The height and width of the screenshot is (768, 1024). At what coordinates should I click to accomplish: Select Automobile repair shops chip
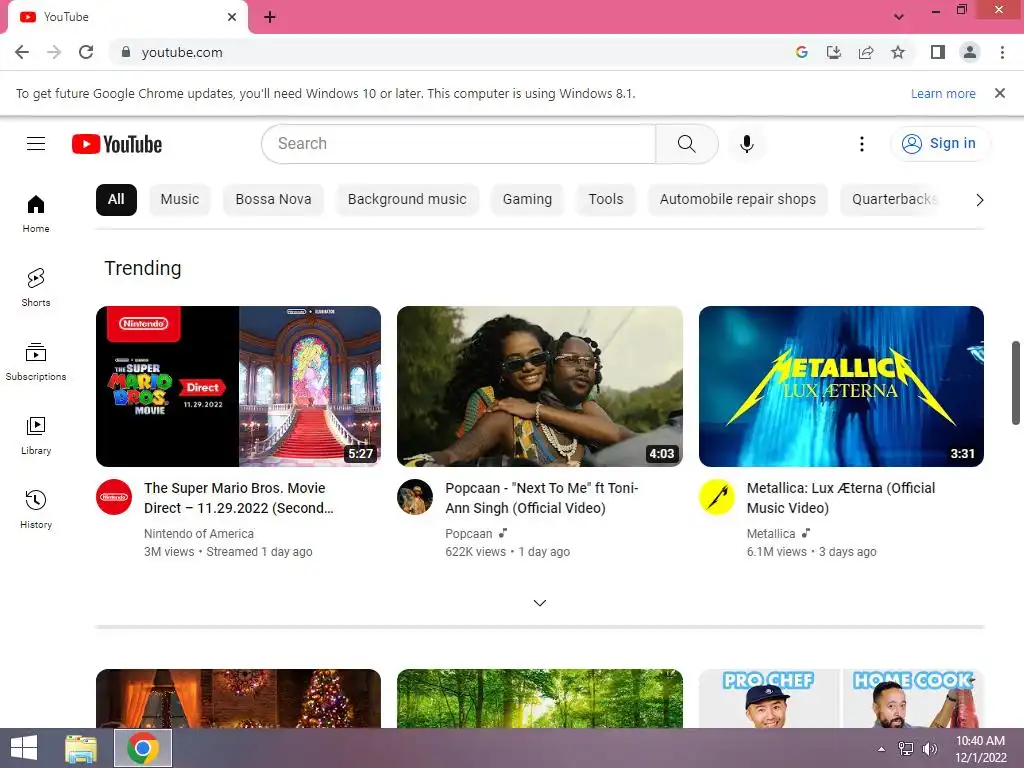[737, 200]
